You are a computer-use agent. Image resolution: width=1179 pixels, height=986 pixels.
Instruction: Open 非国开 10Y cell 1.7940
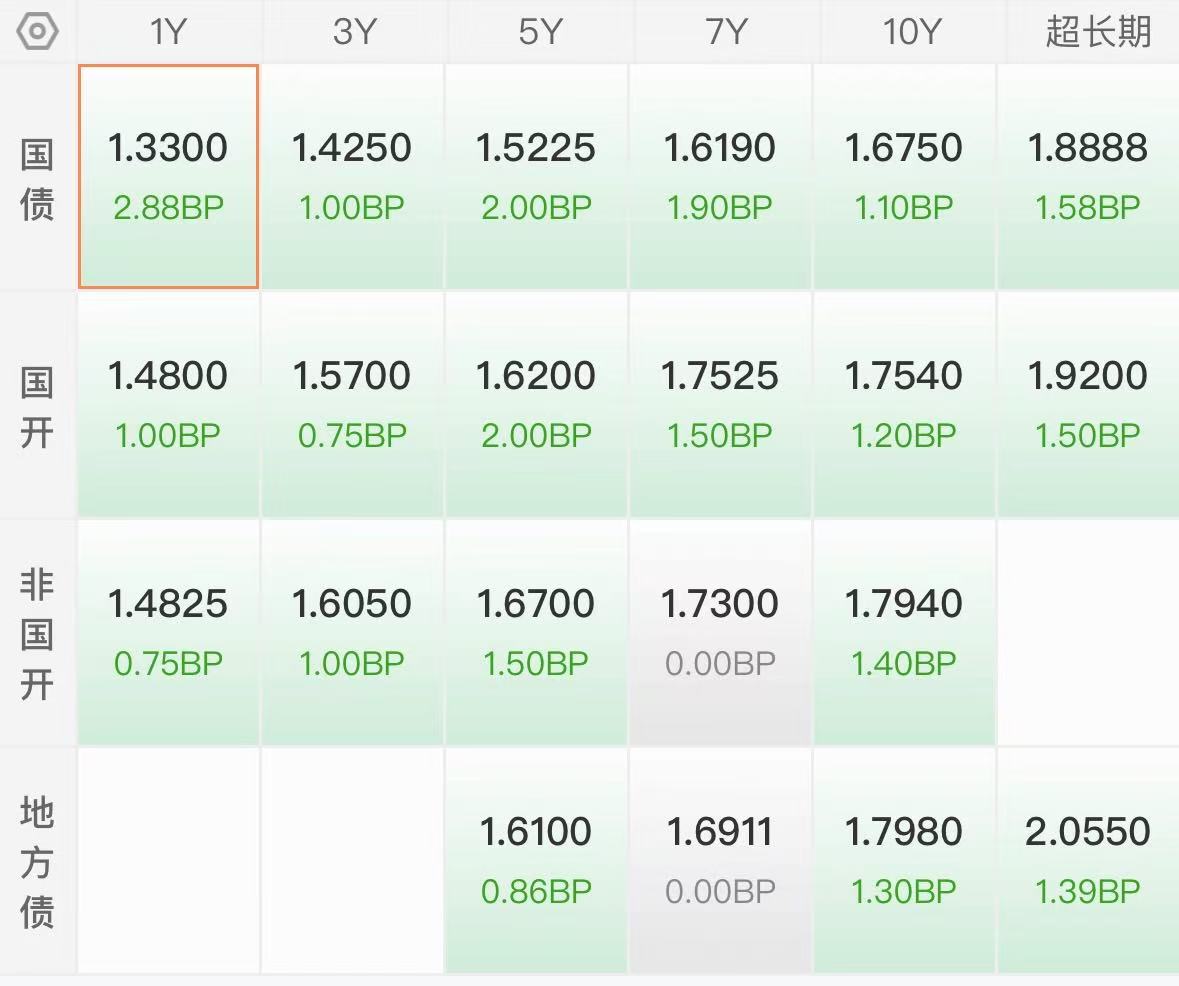click(904, 633)
